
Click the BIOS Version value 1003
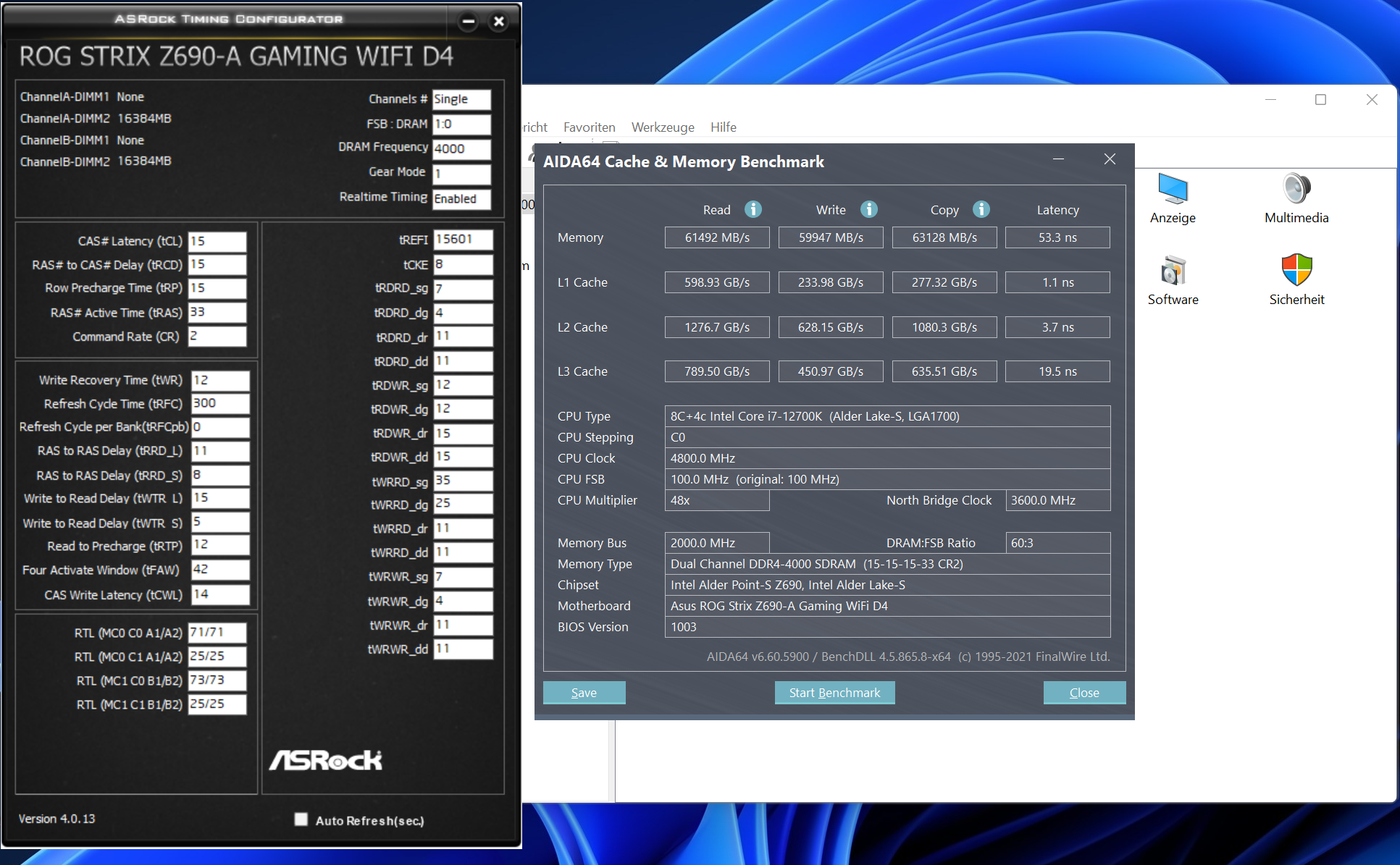pyautogui.click(x=887, y=627)
